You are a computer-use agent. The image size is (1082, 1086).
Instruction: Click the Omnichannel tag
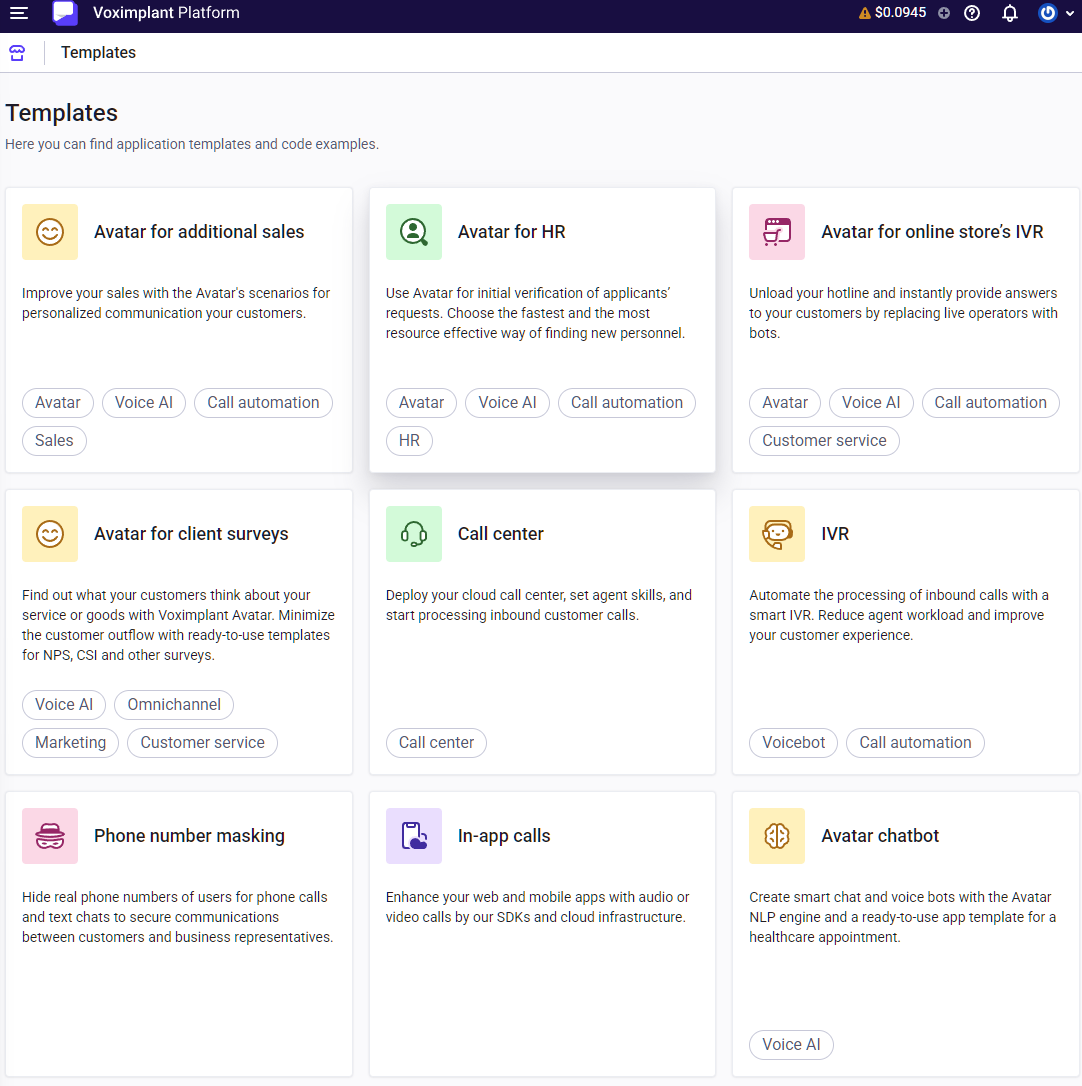click(x=174, y=704)
